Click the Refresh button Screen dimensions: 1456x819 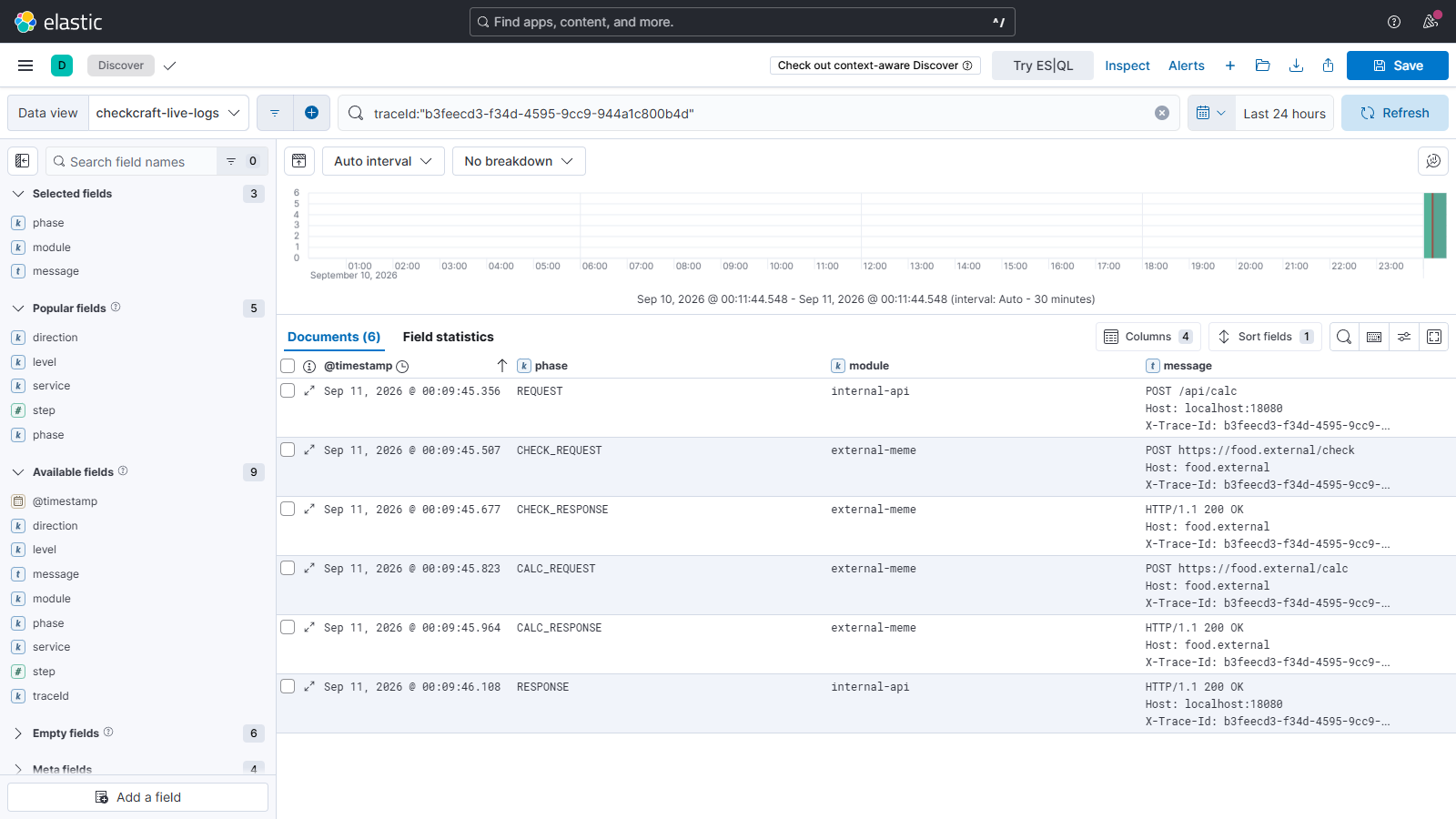point(1395,113)
